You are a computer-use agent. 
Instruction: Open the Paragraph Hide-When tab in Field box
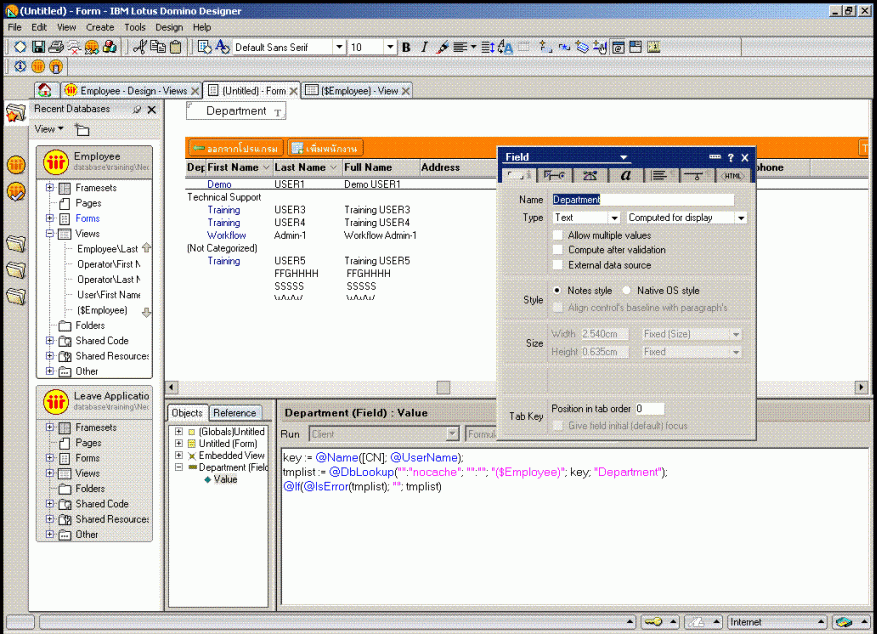tap(694, 176)
